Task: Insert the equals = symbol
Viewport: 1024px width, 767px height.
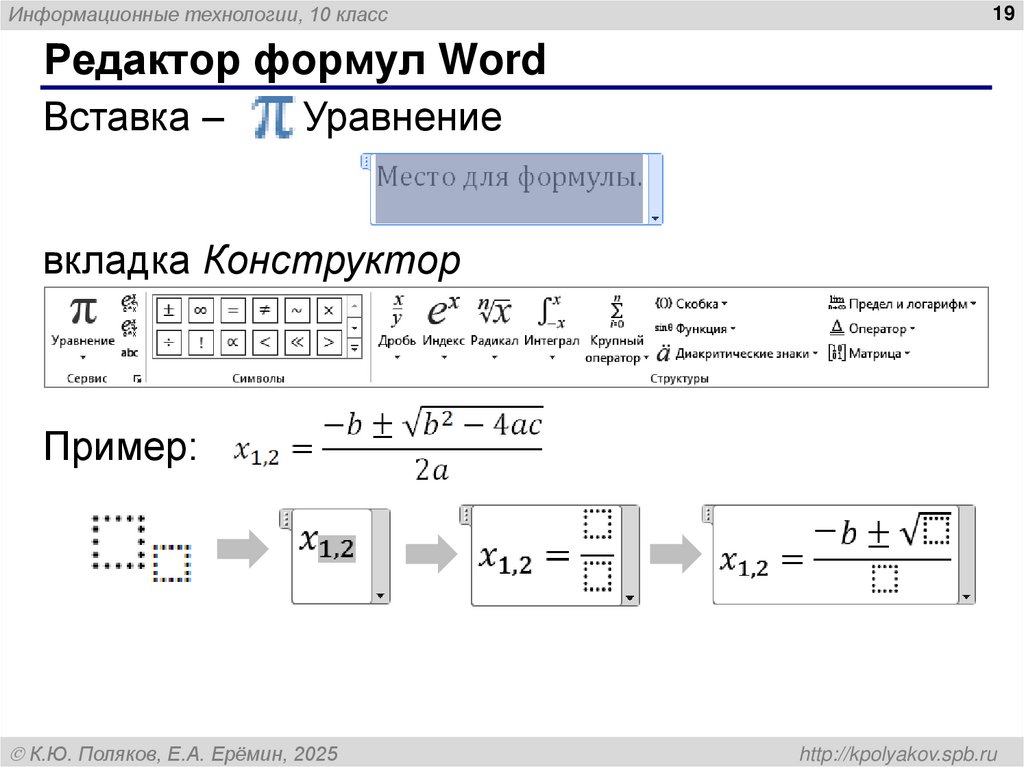Action: coord(232,310)
